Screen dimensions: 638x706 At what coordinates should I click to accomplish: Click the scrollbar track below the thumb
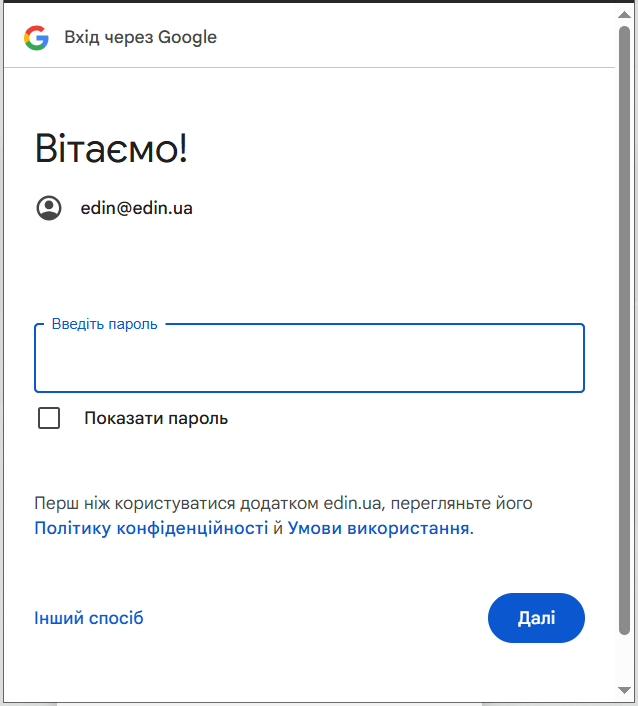pos(625,660)
